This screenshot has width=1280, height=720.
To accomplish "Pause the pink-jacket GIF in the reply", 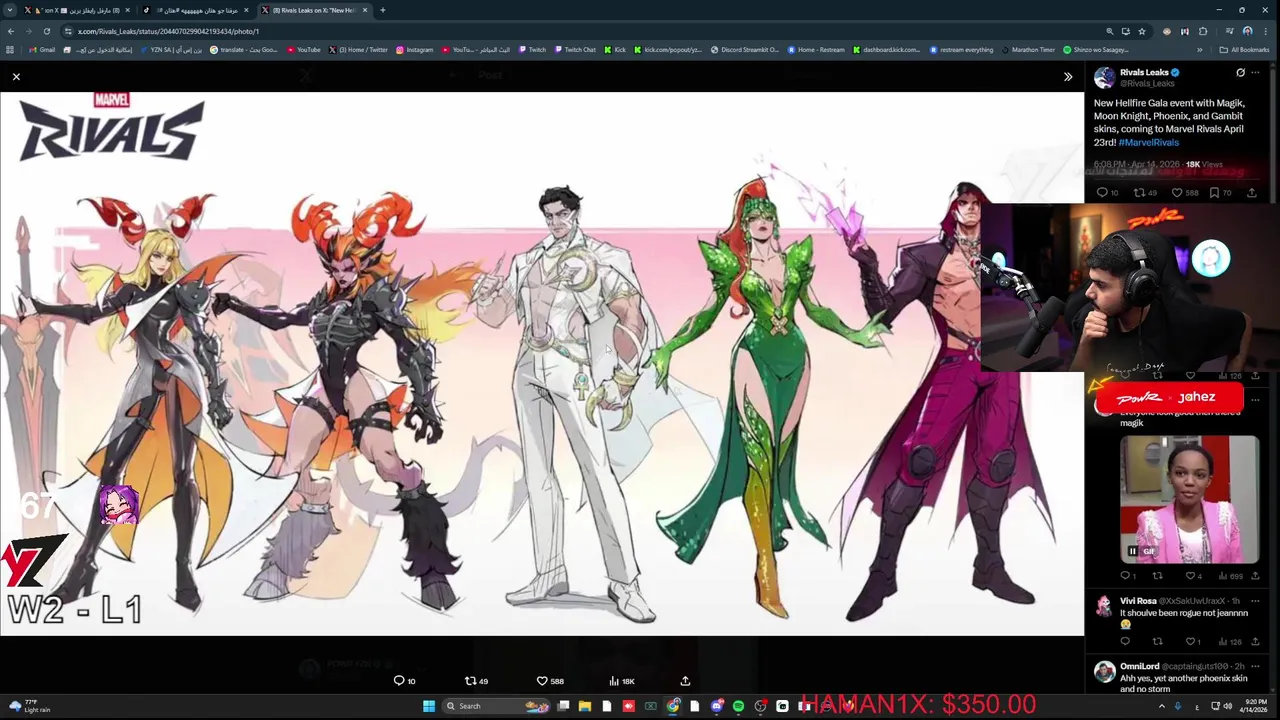I will [x=1132, y=551].
